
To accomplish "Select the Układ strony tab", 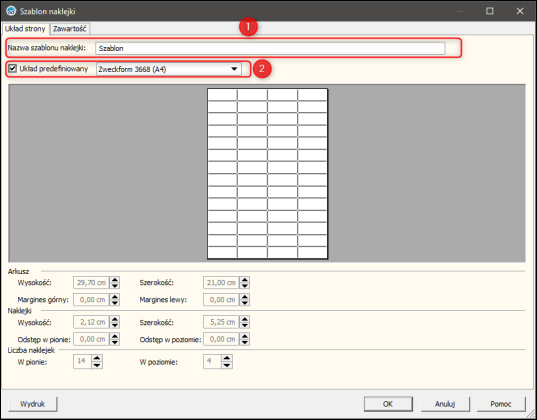I will click(x=25, y=29).
